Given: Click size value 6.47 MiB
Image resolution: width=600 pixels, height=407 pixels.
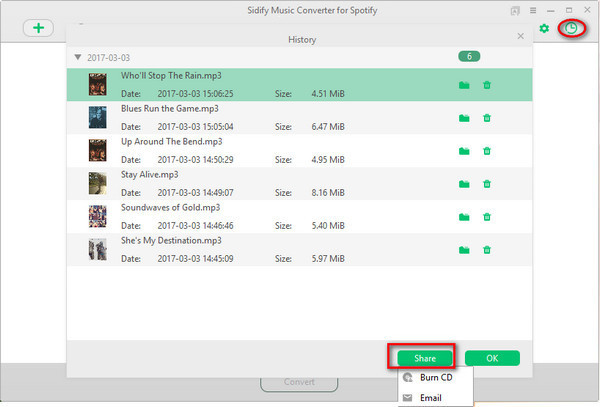Looking at the screenshot, I should click(328, 127).
